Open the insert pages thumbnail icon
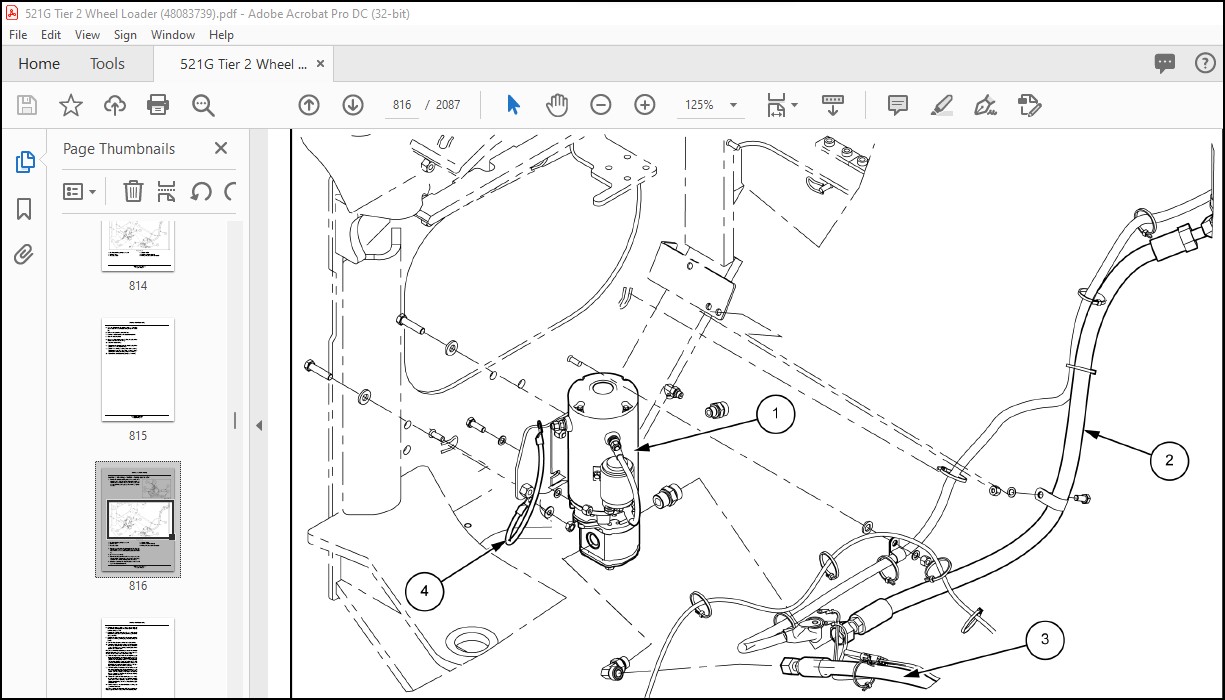 [x=167, y=191]
